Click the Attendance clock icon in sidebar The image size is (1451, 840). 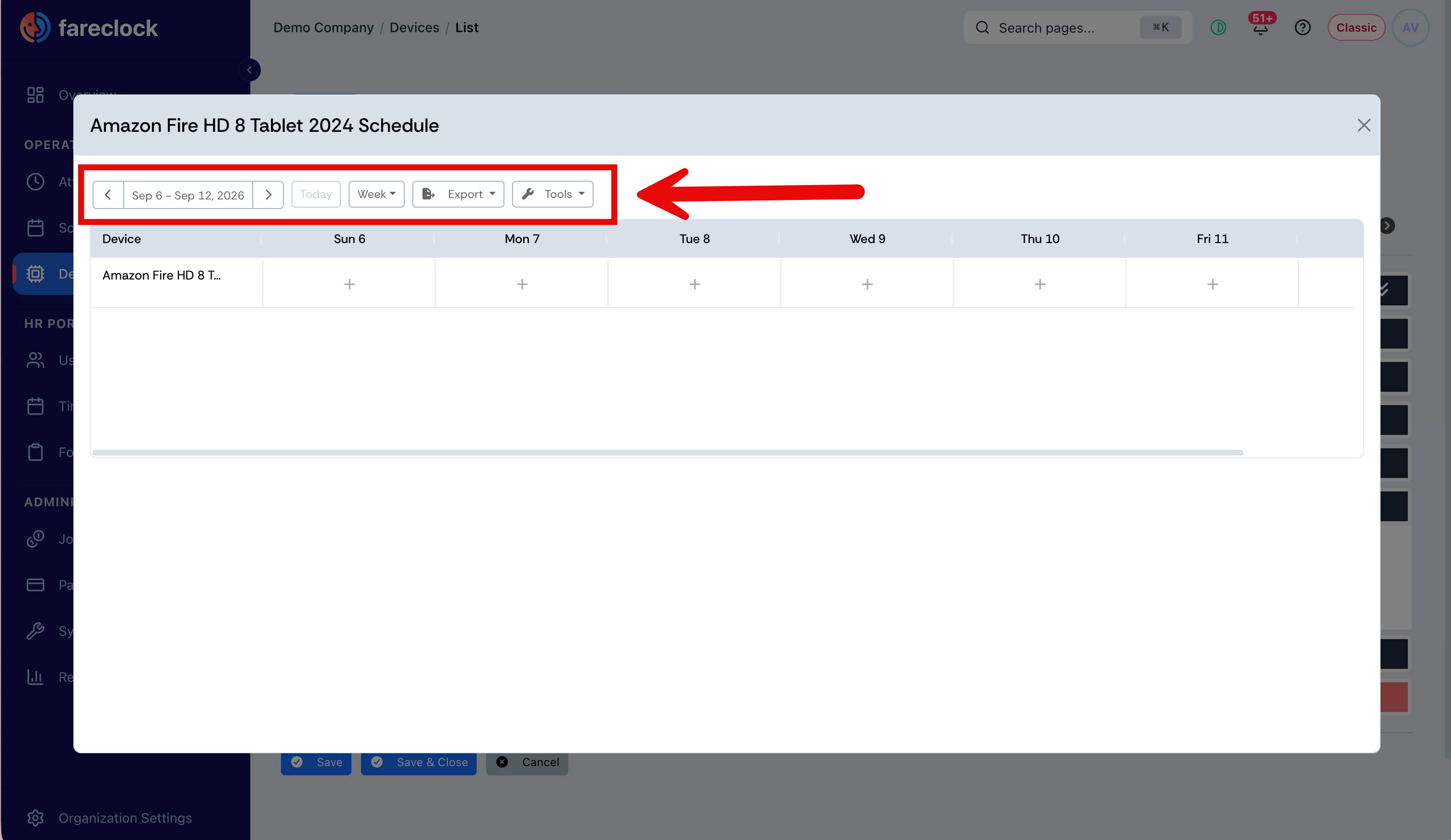(x=35, y=182)
